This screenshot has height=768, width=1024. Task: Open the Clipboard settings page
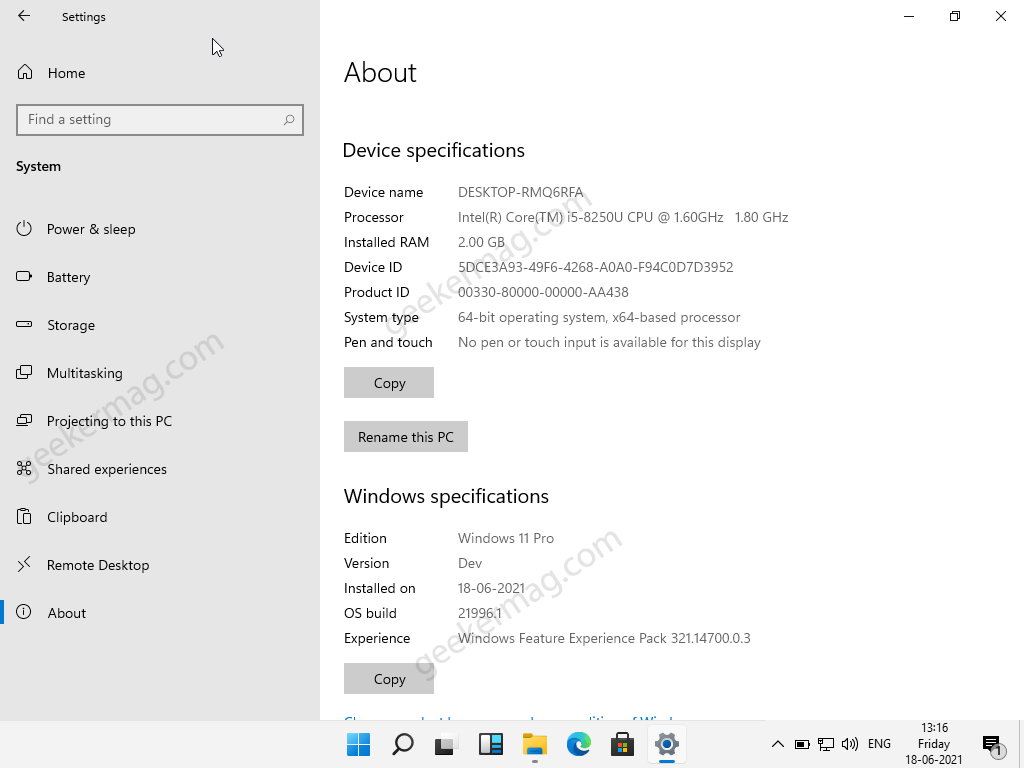click(x=61, y=517)
